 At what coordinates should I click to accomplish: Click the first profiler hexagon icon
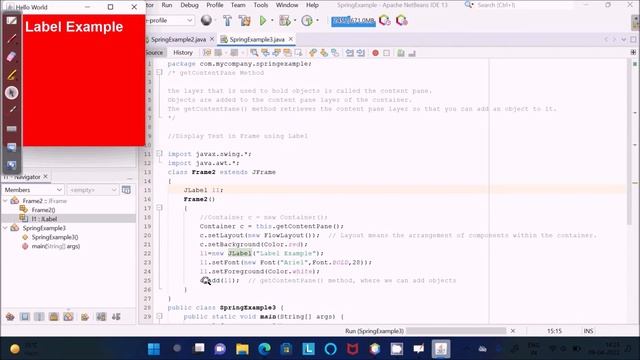tap(384, 20)
